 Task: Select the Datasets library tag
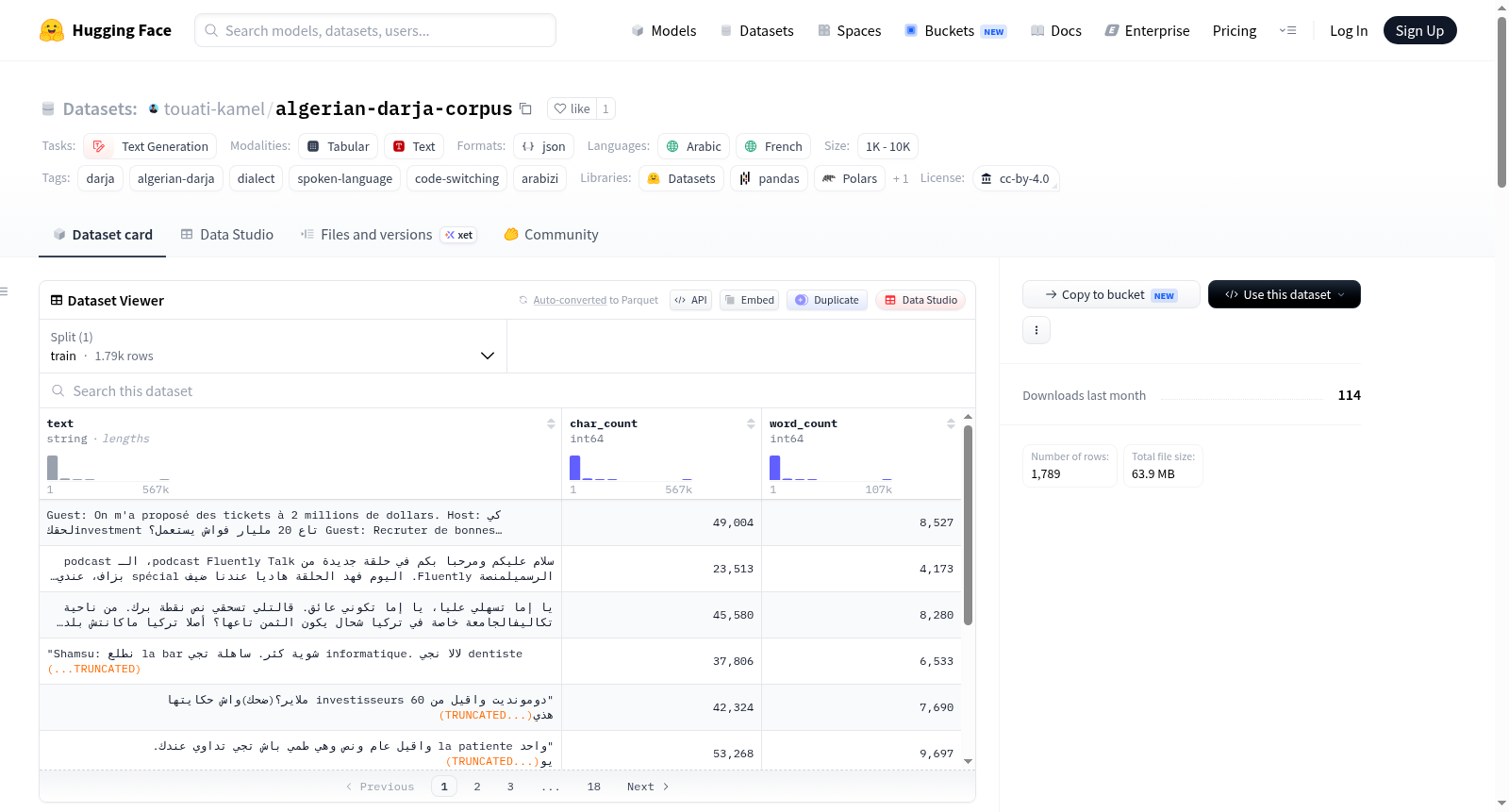pos(682,178)
